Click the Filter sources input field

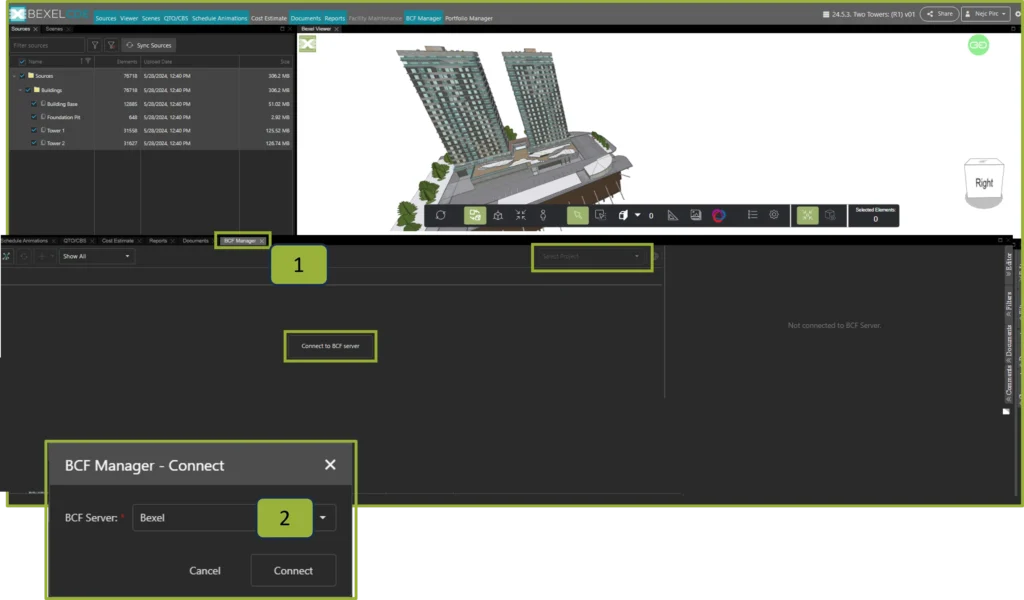[47, 45]
